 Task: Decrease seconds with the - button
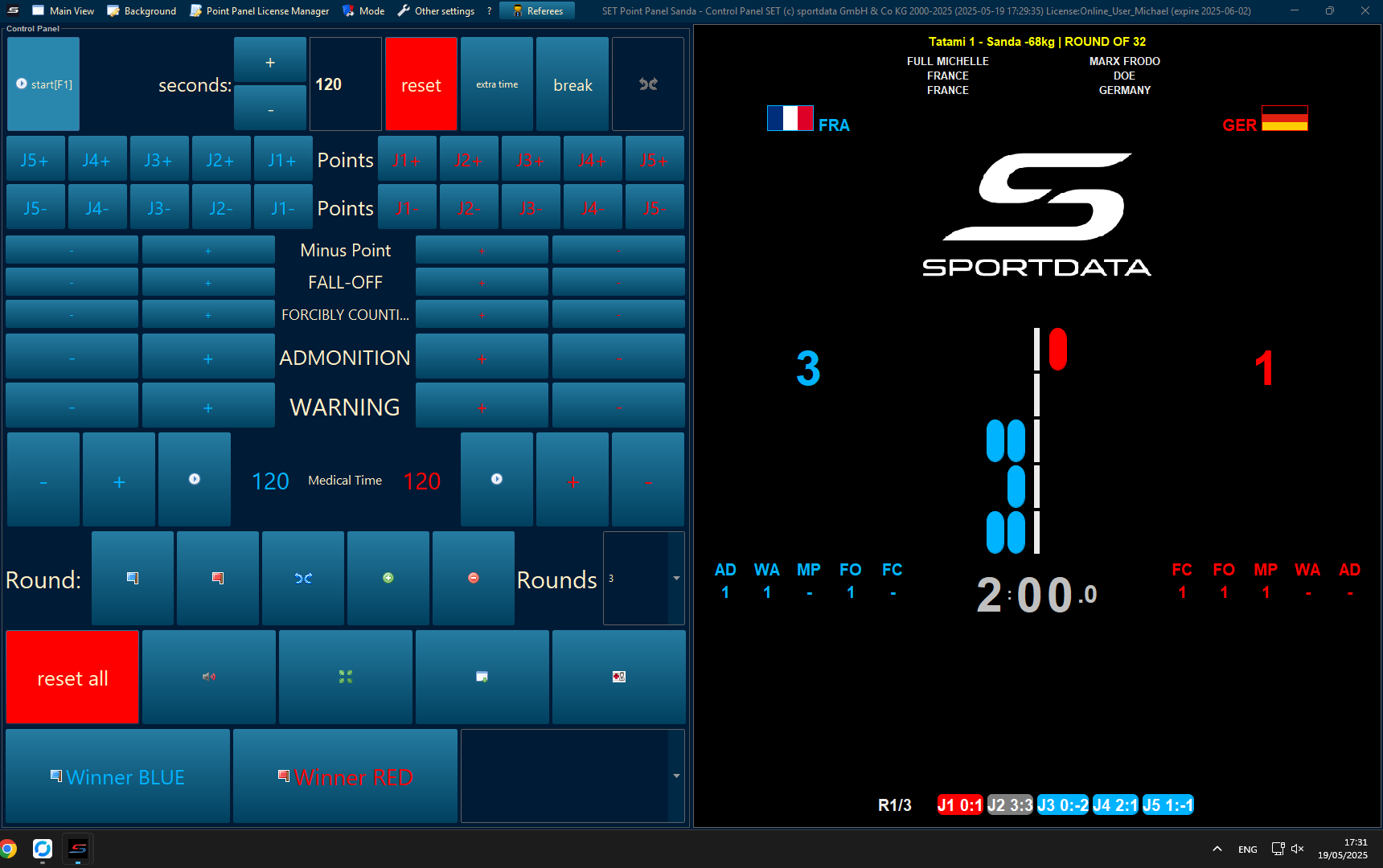point(270,108)
